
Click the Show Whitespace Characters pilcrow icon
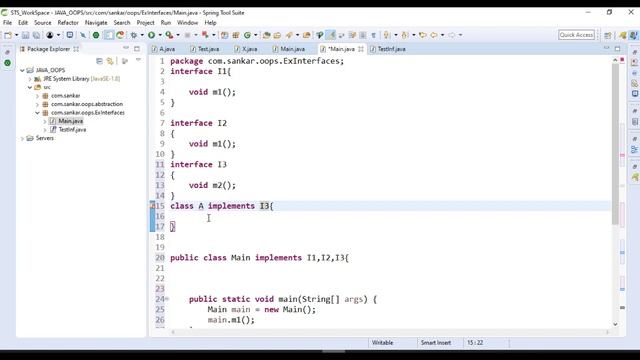(373, 35)
